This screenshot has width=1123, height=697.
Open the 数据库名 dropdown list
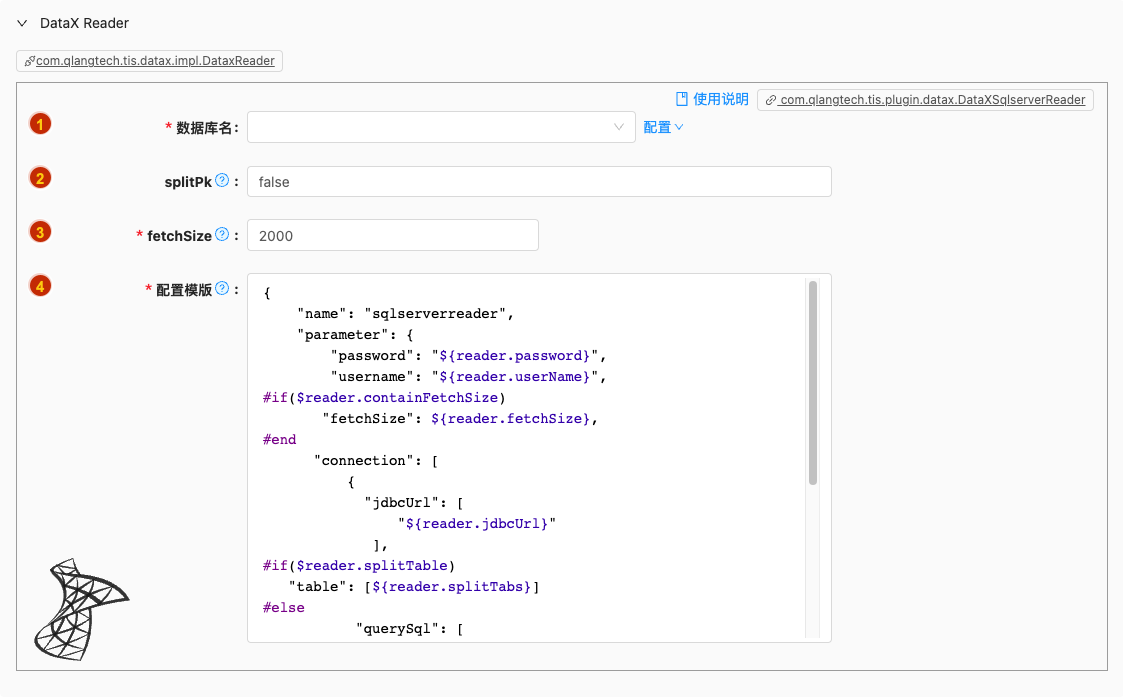(x=441, y=127)
